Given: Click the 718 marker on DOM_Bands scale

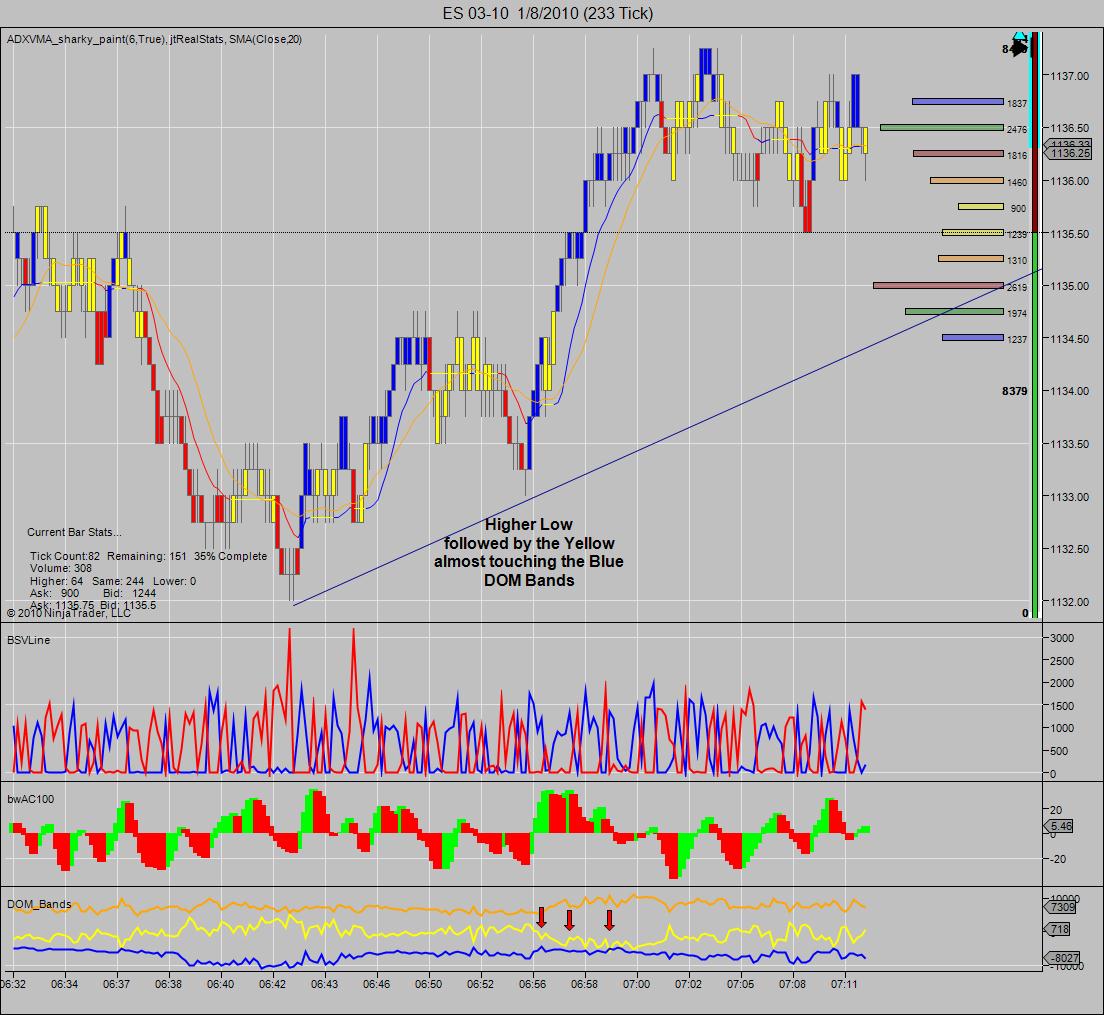Looking at the screenshot, I should tap(1058, 929).
